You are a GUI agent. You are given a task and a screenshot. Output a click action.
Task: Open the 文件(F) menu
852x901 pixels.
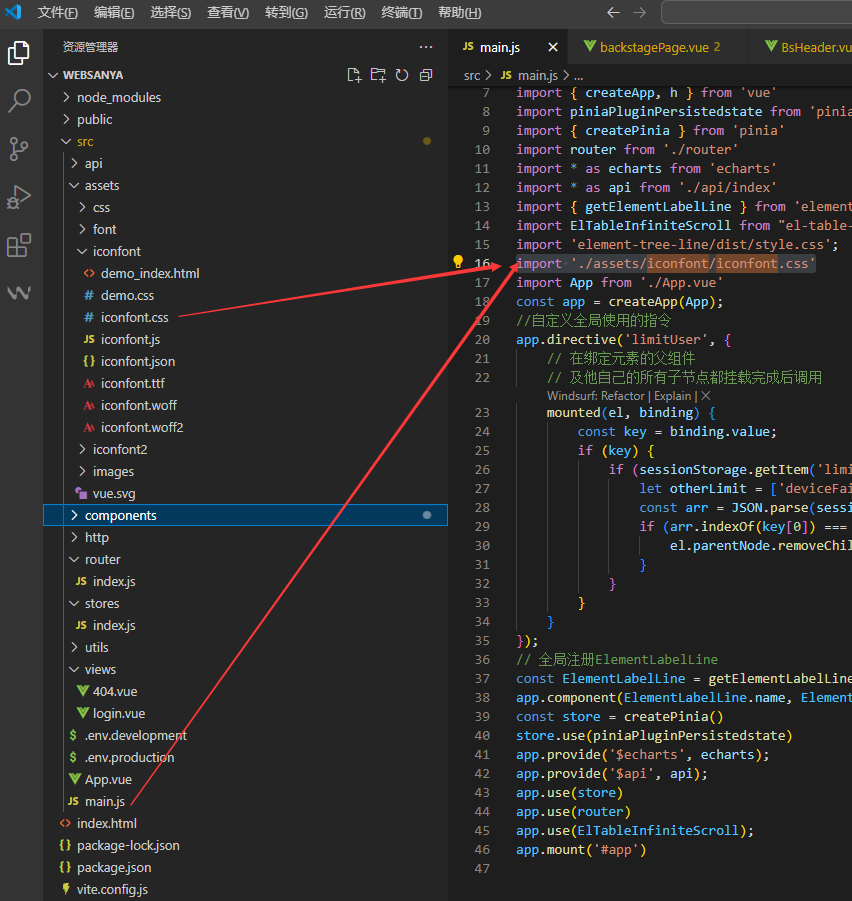pos(57,13)
